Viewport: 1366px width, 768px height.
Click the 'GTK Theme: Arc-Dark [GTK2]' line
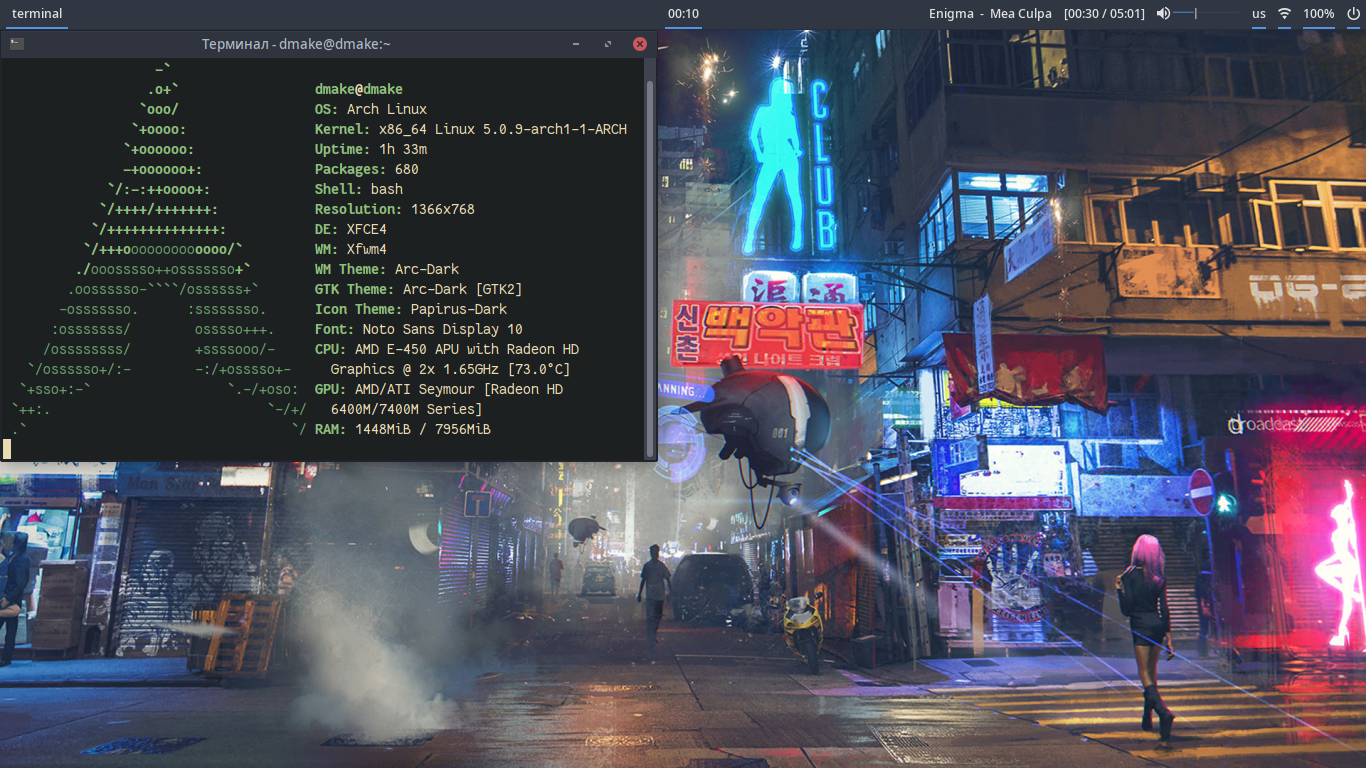click(419, 289)
